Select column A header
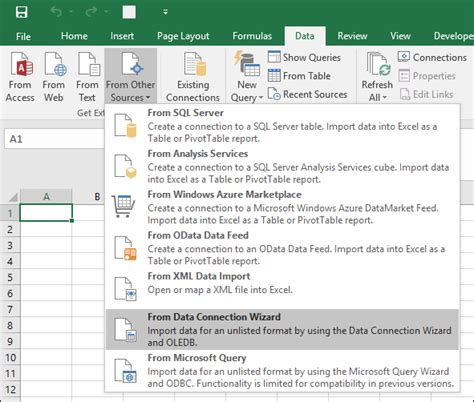474x402 pixels. [x=46, y=196]
